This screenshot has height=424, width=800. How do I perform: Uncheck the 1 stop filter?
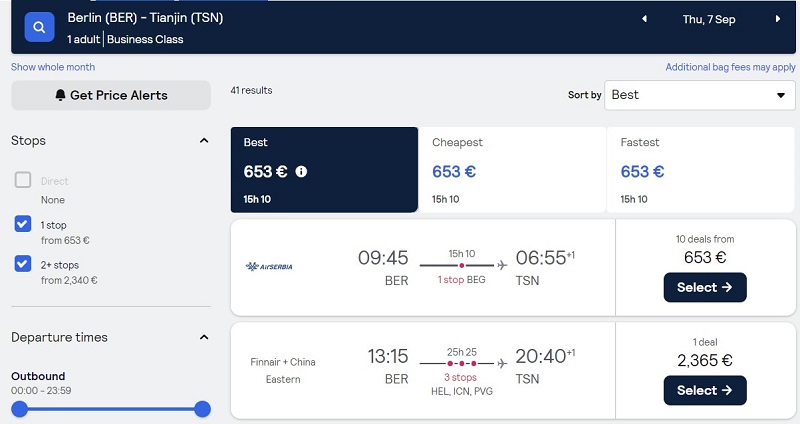click(x=23, y=223)
